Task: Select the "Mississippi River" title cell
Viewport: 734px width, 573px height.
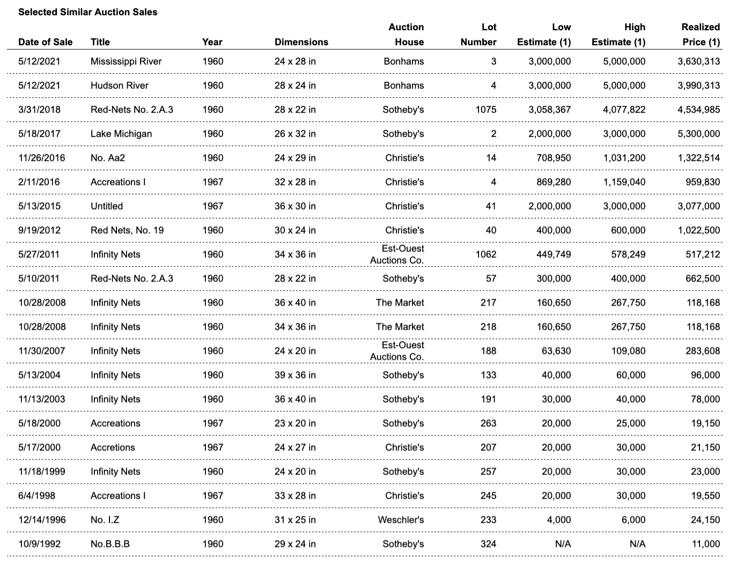Action: point(126,61)
